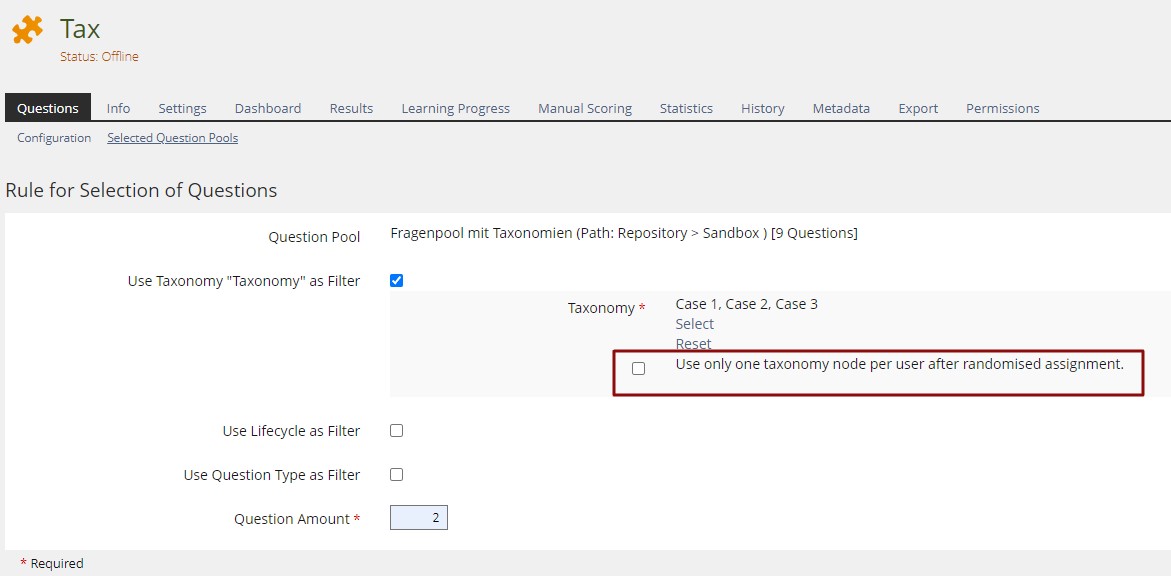The height and width of the screenshot is (576, 1171).
Task: Enable one taxonomy node per user checkbox
Action: (639, 368)
